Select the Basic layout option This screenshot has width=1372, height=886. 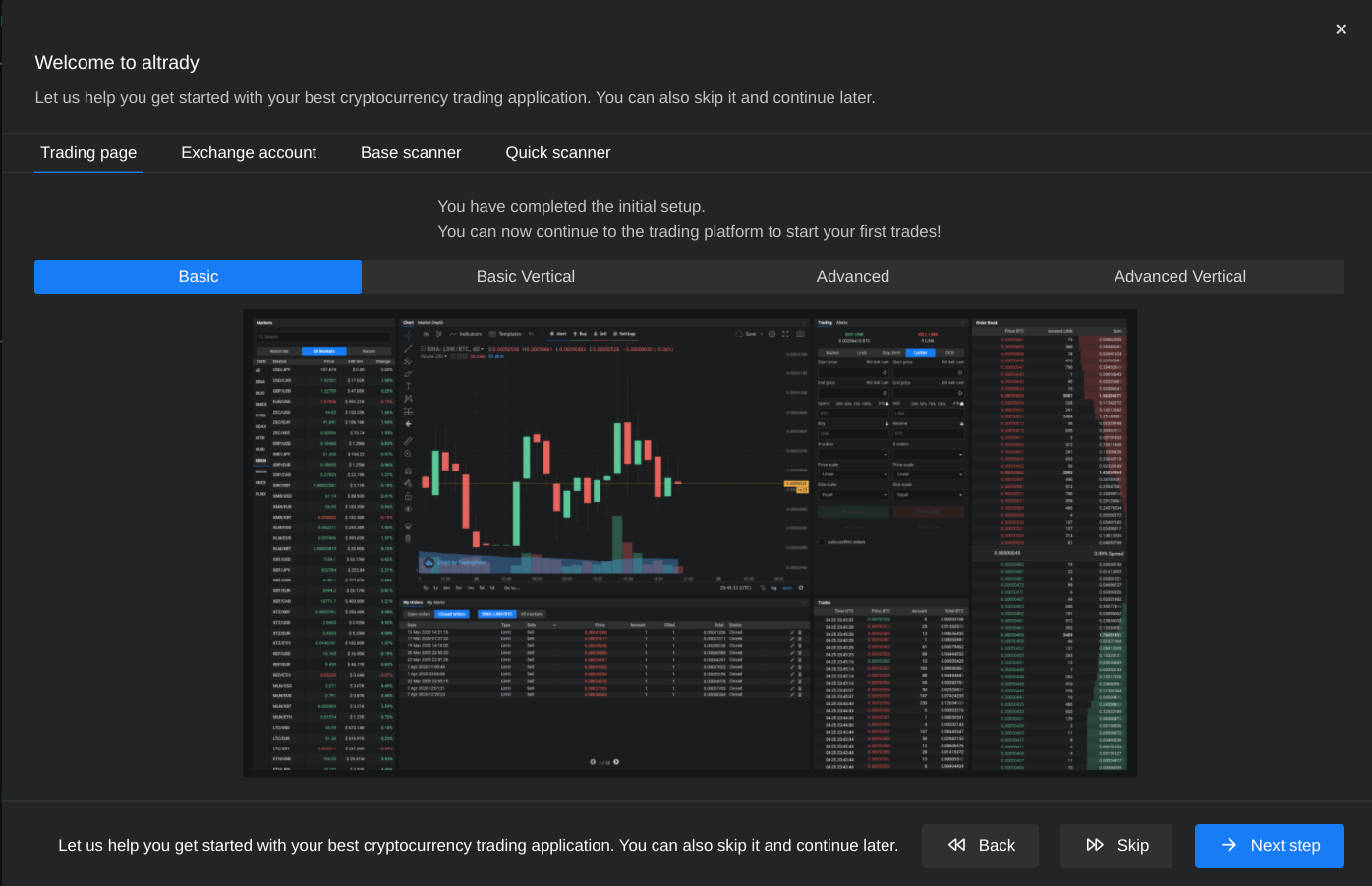pyautogui.click(x=198, y=277)
